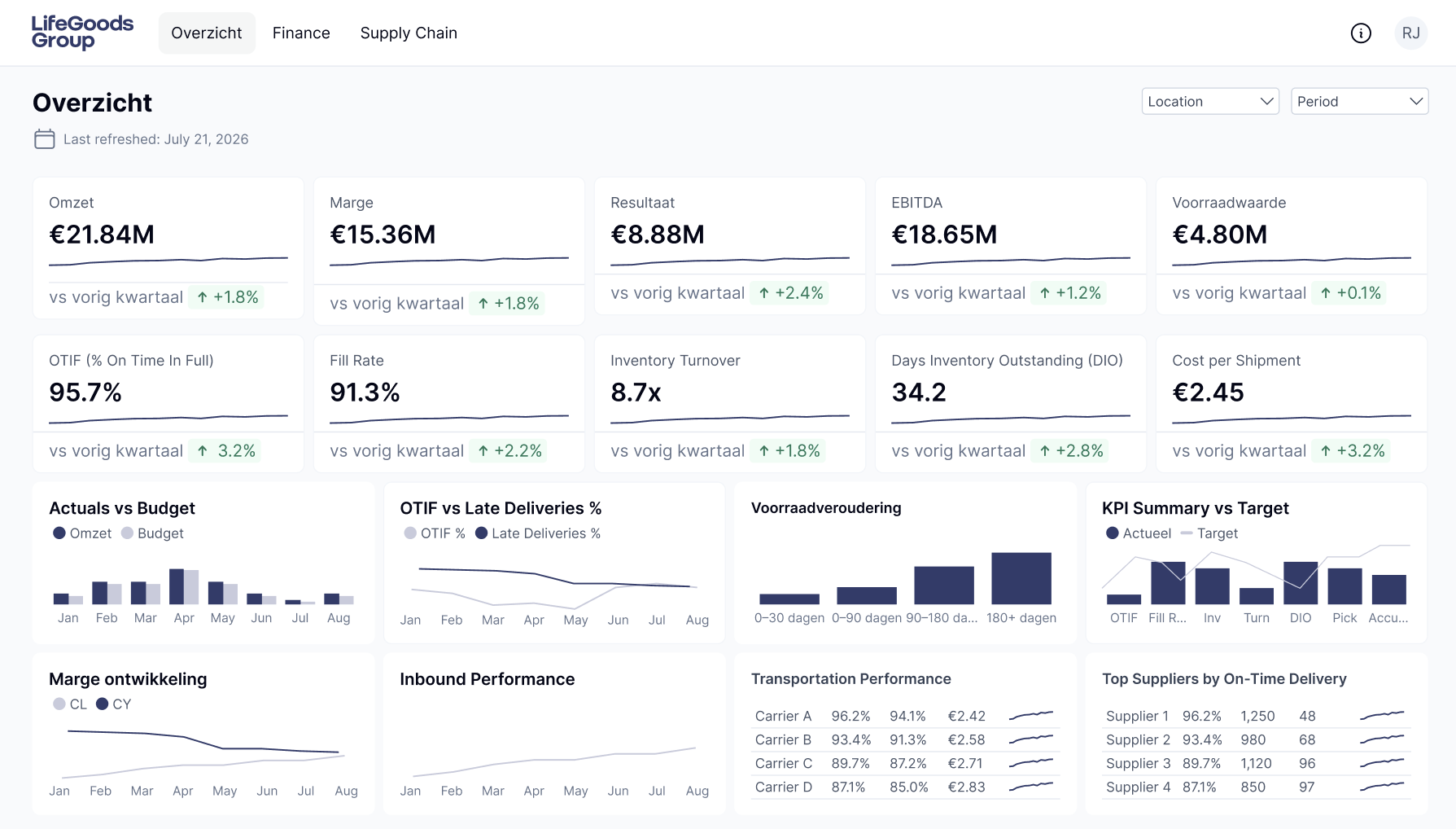Toggle CY legend in Marge ontwikkeling
Image resolution: width=1456 pixels, height=829 pixels.
[x=114, y=704]
